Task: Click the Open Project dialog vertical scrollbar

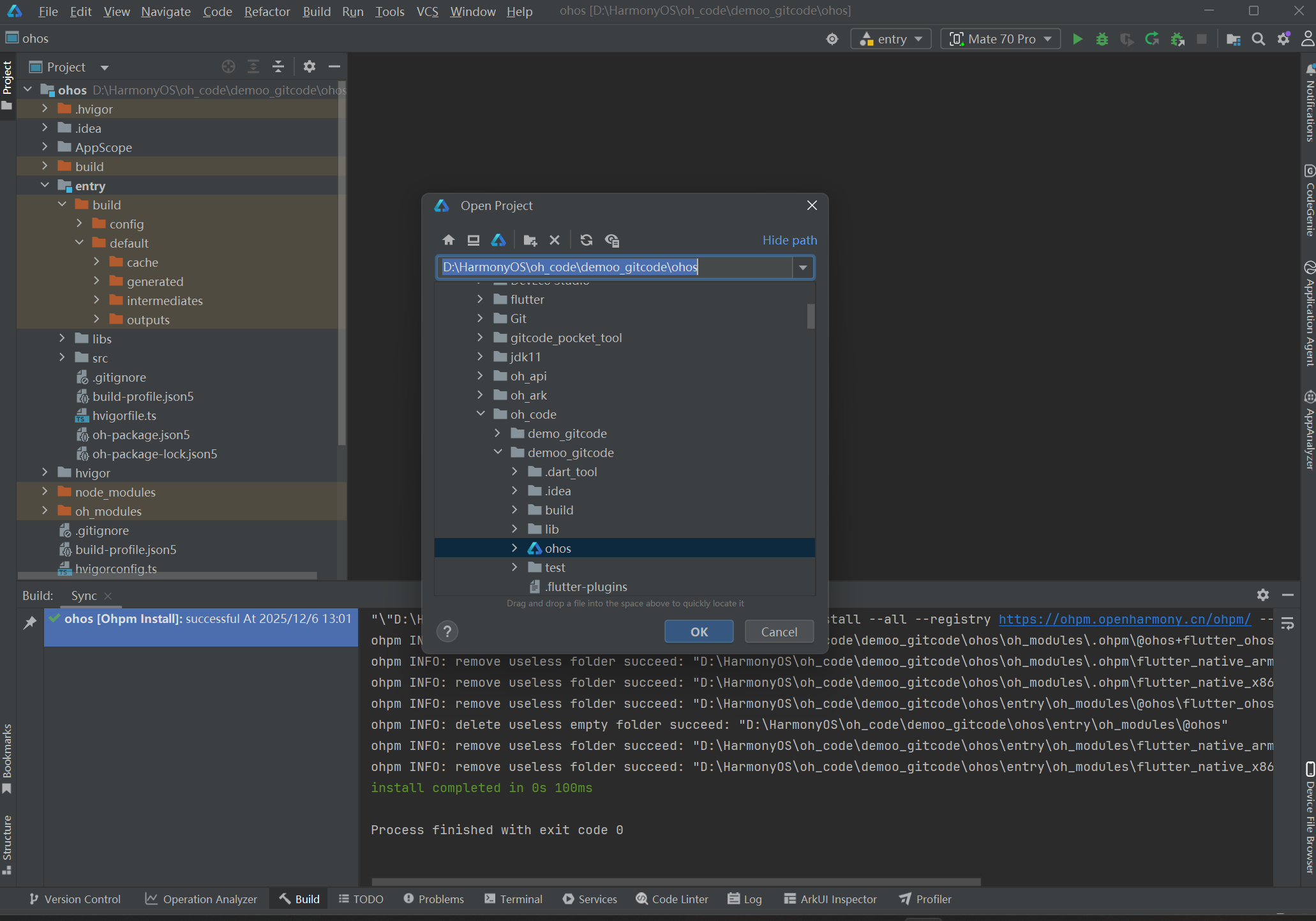Action: (x=811, y=317)
